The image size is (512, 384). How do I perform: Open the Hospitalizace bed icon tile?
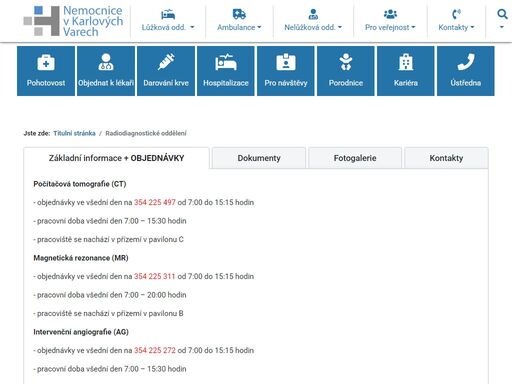point(226,71)
